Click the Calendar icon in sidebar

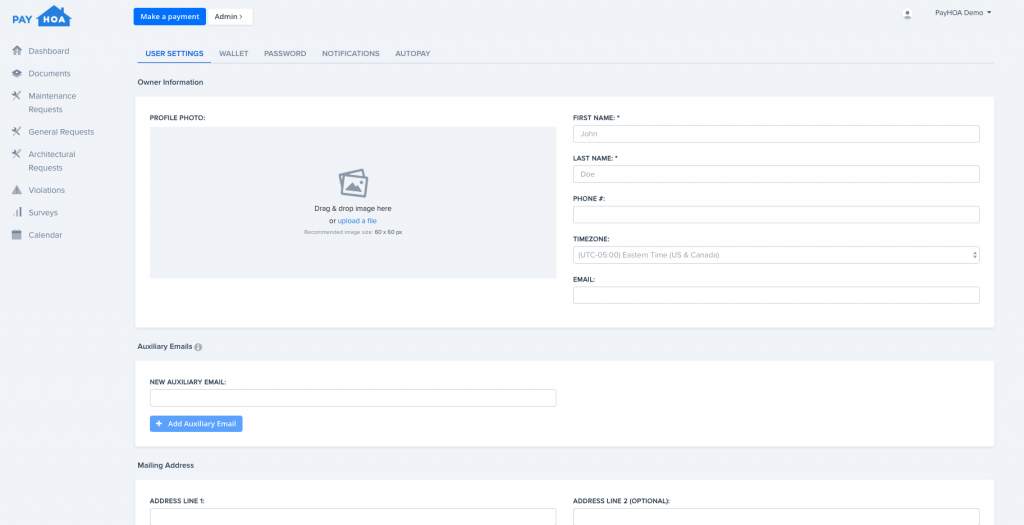pyautogui.click(x=17, y=235)
